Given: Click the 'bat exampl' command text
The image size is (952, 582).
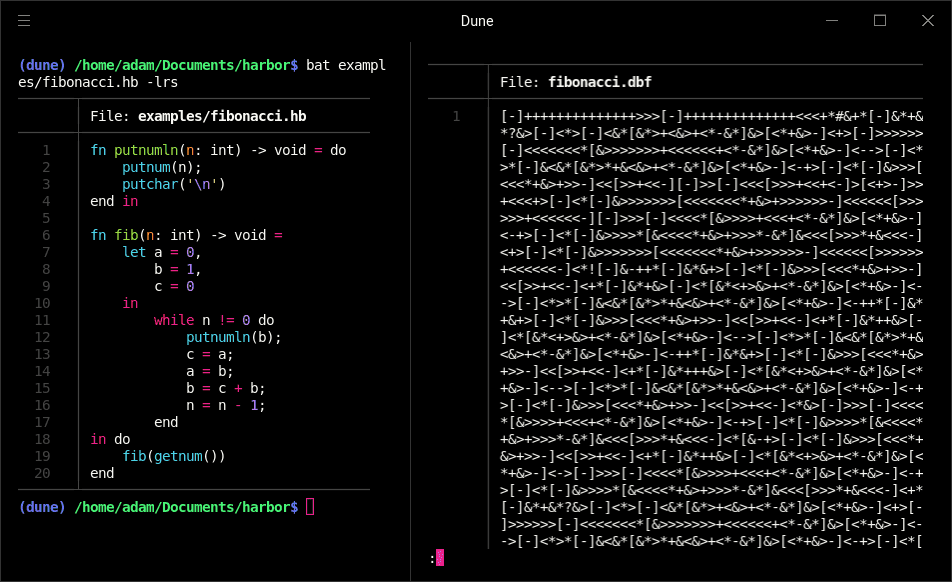Looking at the screenshot, I should click(x=345, y=65).
